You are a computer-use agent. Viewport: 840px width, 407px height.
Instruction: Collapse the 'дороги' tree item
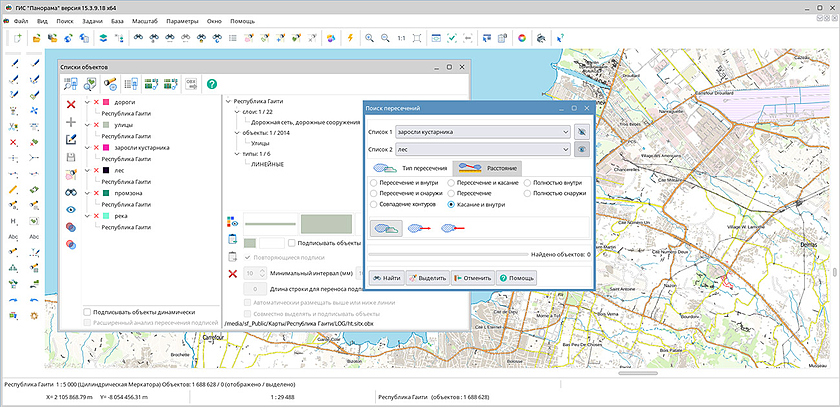tap(88, 102)
